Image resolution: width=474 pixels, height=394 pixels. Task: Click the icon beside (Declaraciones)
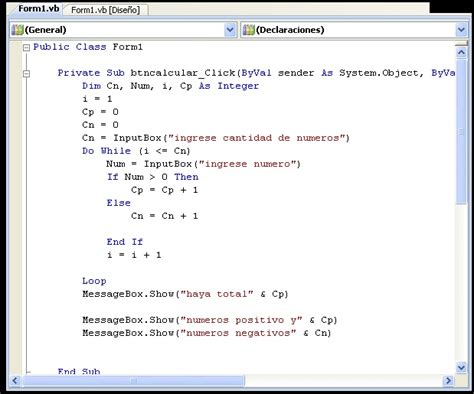point(249,30)
